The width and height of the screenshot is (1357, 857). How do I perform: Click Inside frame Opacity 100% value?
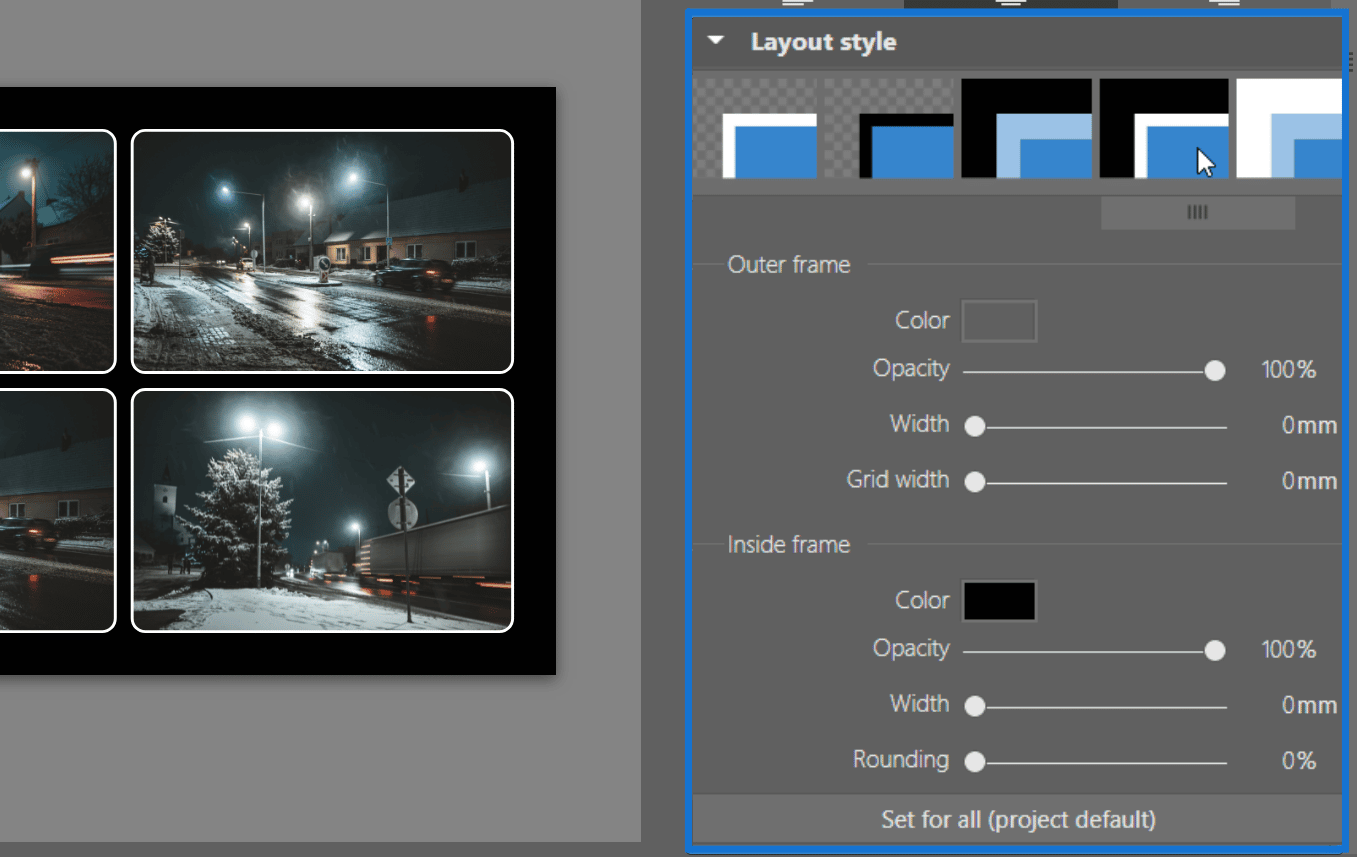pos(1289,650)
